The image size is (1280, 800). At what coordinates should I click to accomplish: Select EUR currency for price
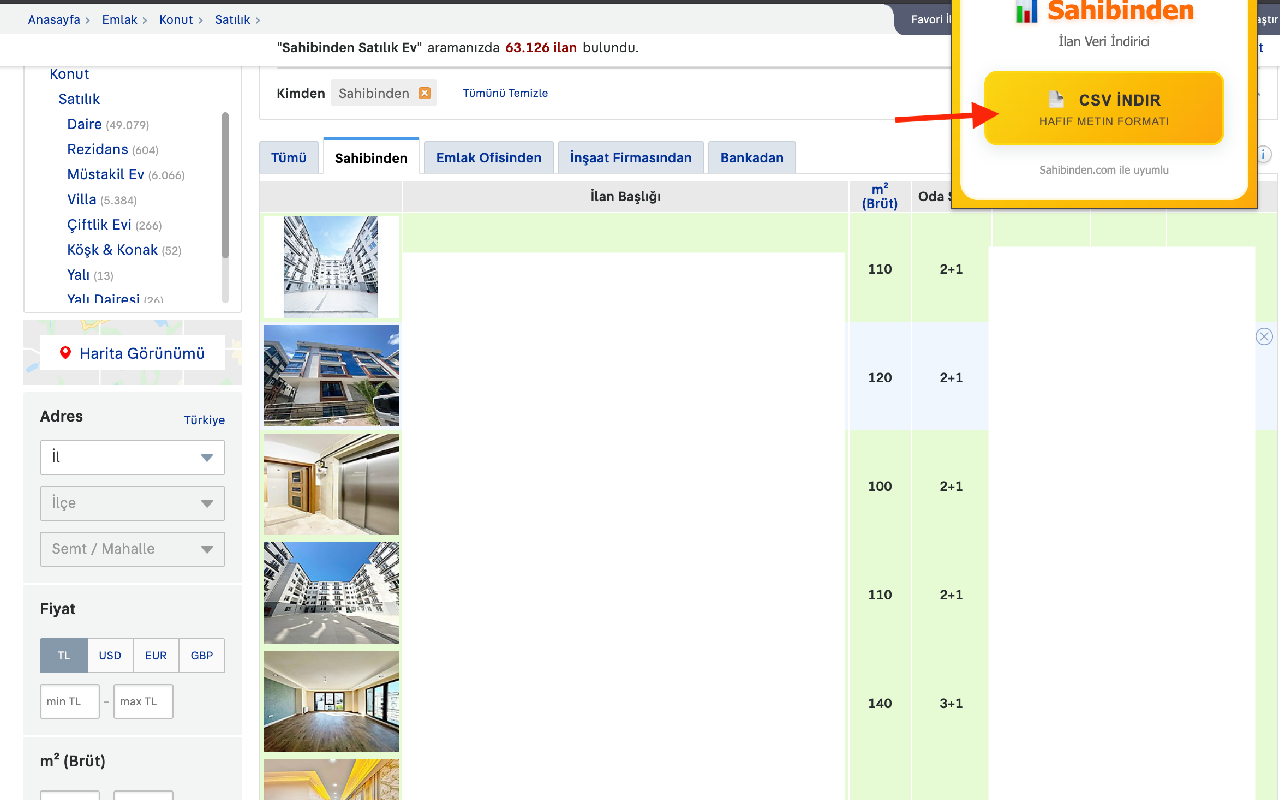pyautogui.click(x=156, y=656)
